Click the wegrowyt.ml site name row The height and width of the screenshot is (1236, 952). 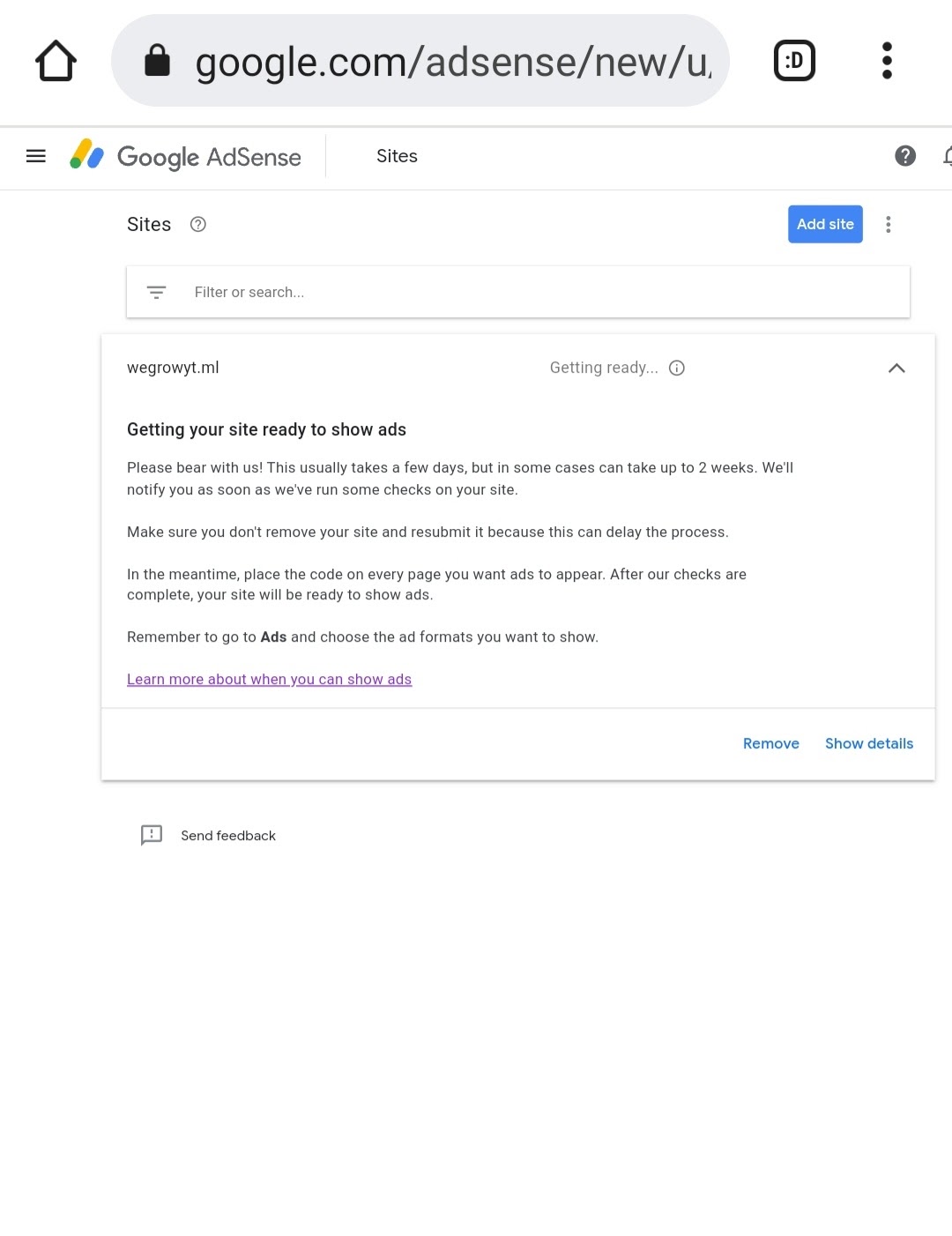518,368
